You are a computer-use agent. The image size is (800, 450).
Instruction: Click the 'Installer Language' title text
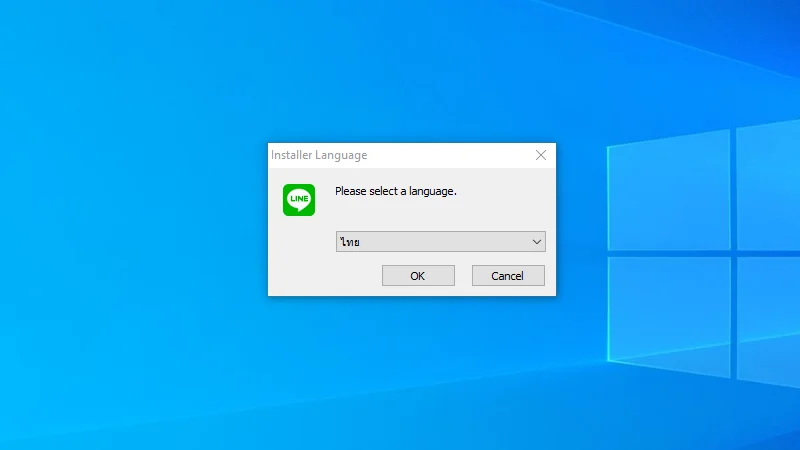[319, 155]
